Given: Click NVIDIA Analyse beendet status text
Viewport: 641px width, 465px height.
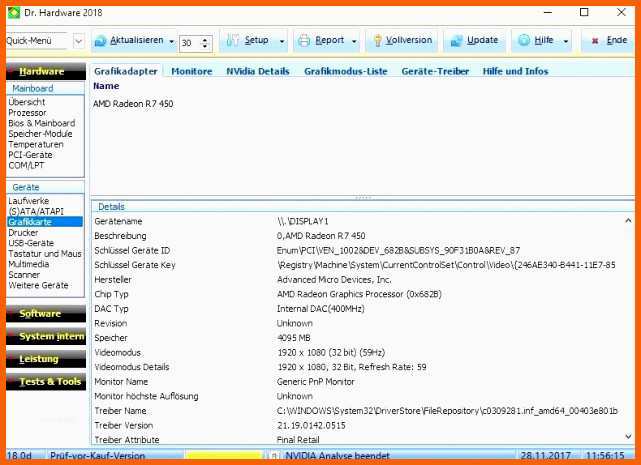Looking at the screenshot, I should point(338,455).
